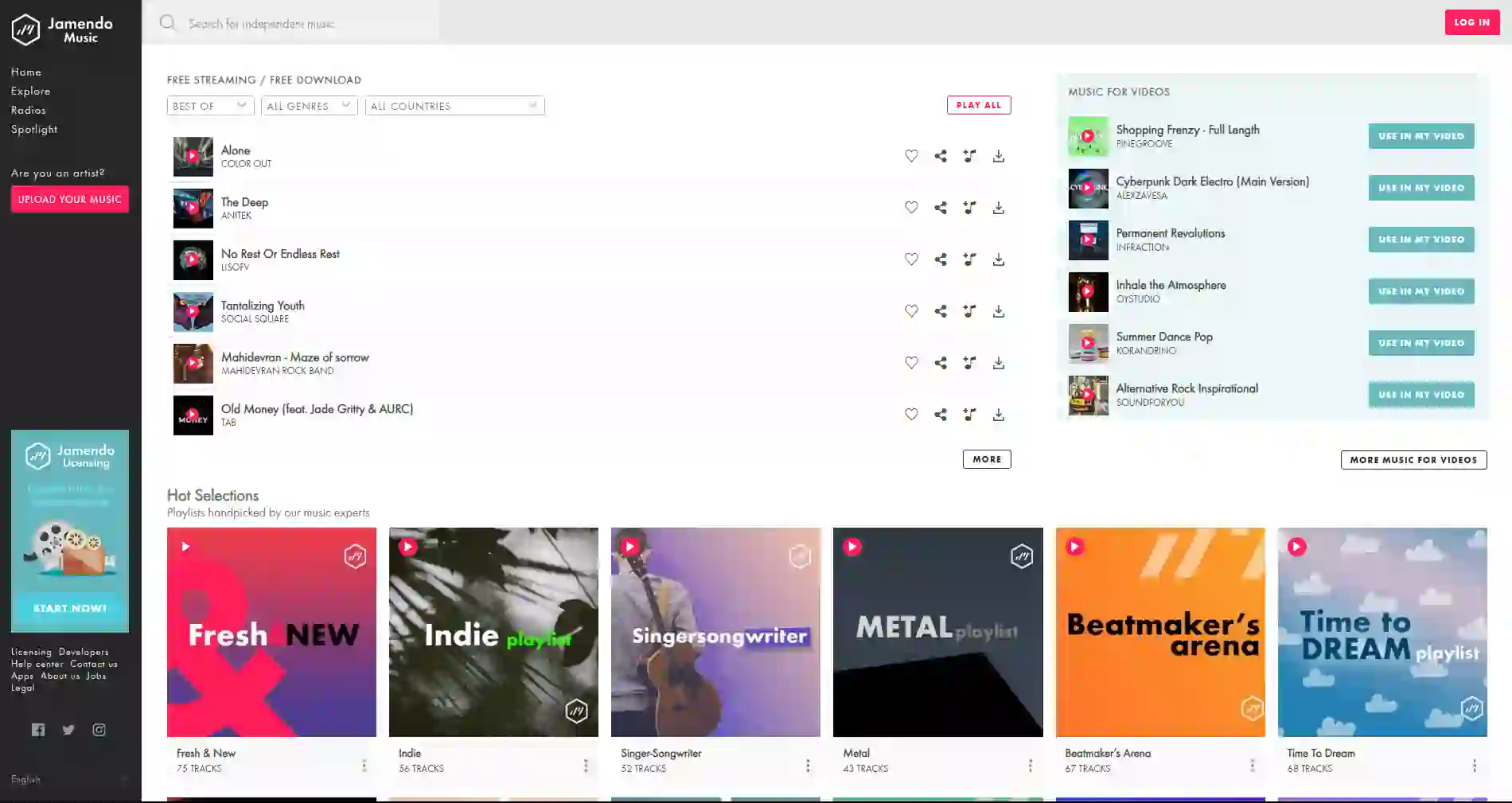Download Old Money track
The image size is (1512, 803).
click(x=999, y=415)
